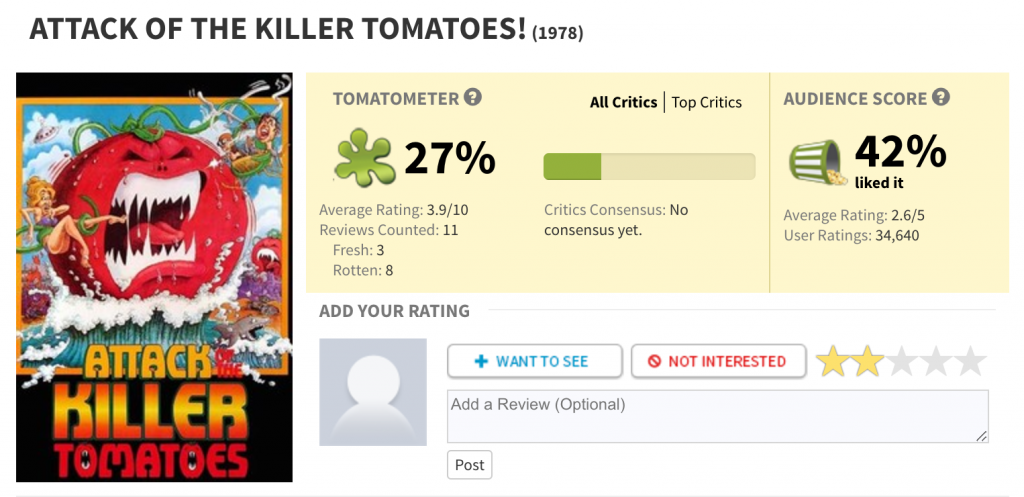Click the 42% audience score
This screenshot has width=1024, height=497.
[900, 152]
